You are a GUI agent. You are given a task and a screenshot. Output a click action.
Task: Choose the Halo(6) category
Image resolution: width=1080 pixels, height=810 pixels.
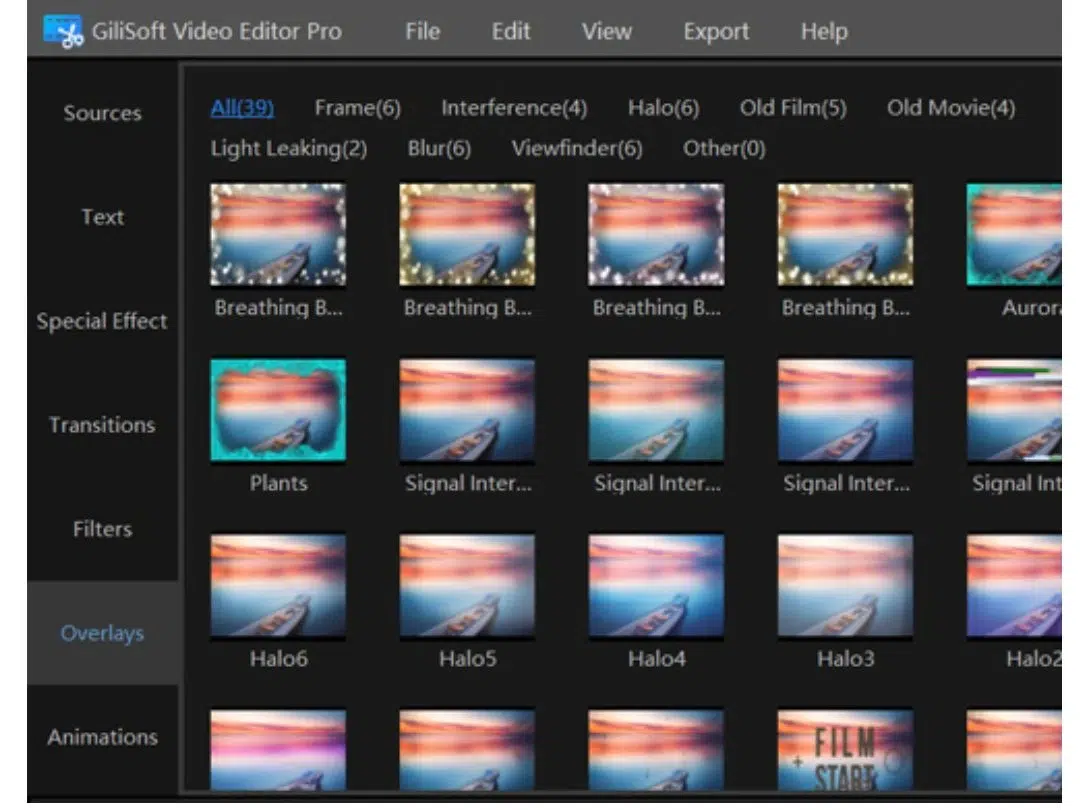663,108
